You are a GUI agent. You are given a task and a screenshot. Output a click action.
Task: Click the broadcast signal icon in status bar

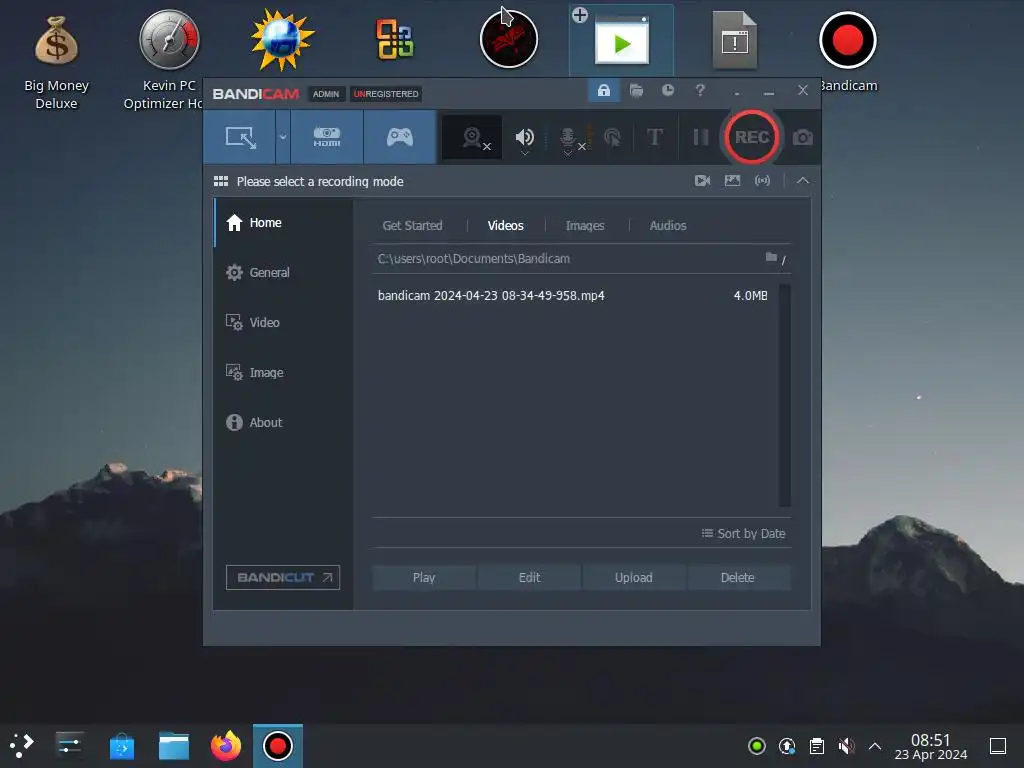[762, 180]
